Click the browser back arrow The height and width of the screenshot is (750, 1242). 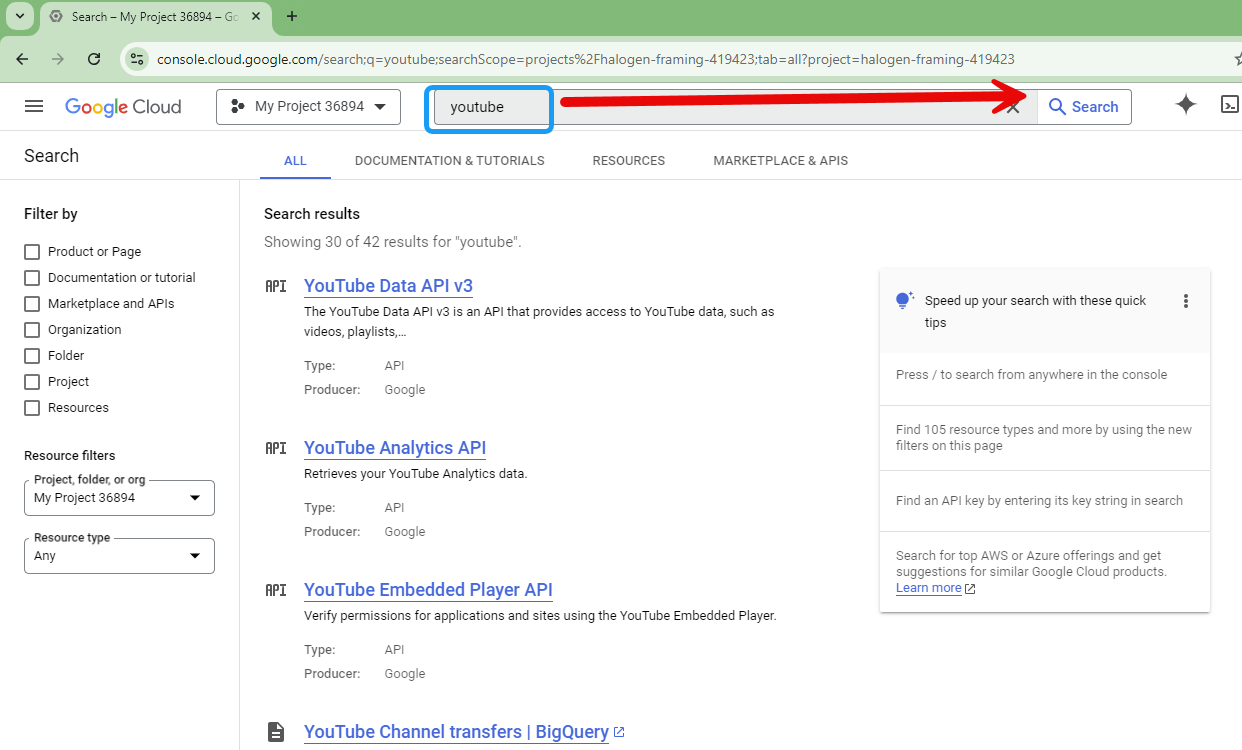point(22,59)
